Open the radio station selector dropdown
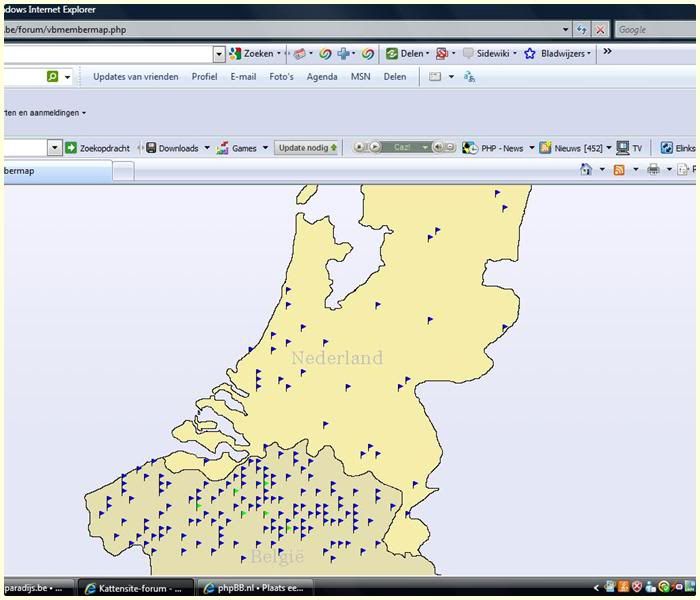This screenshot has width=700, height=600. pos(425,147)
